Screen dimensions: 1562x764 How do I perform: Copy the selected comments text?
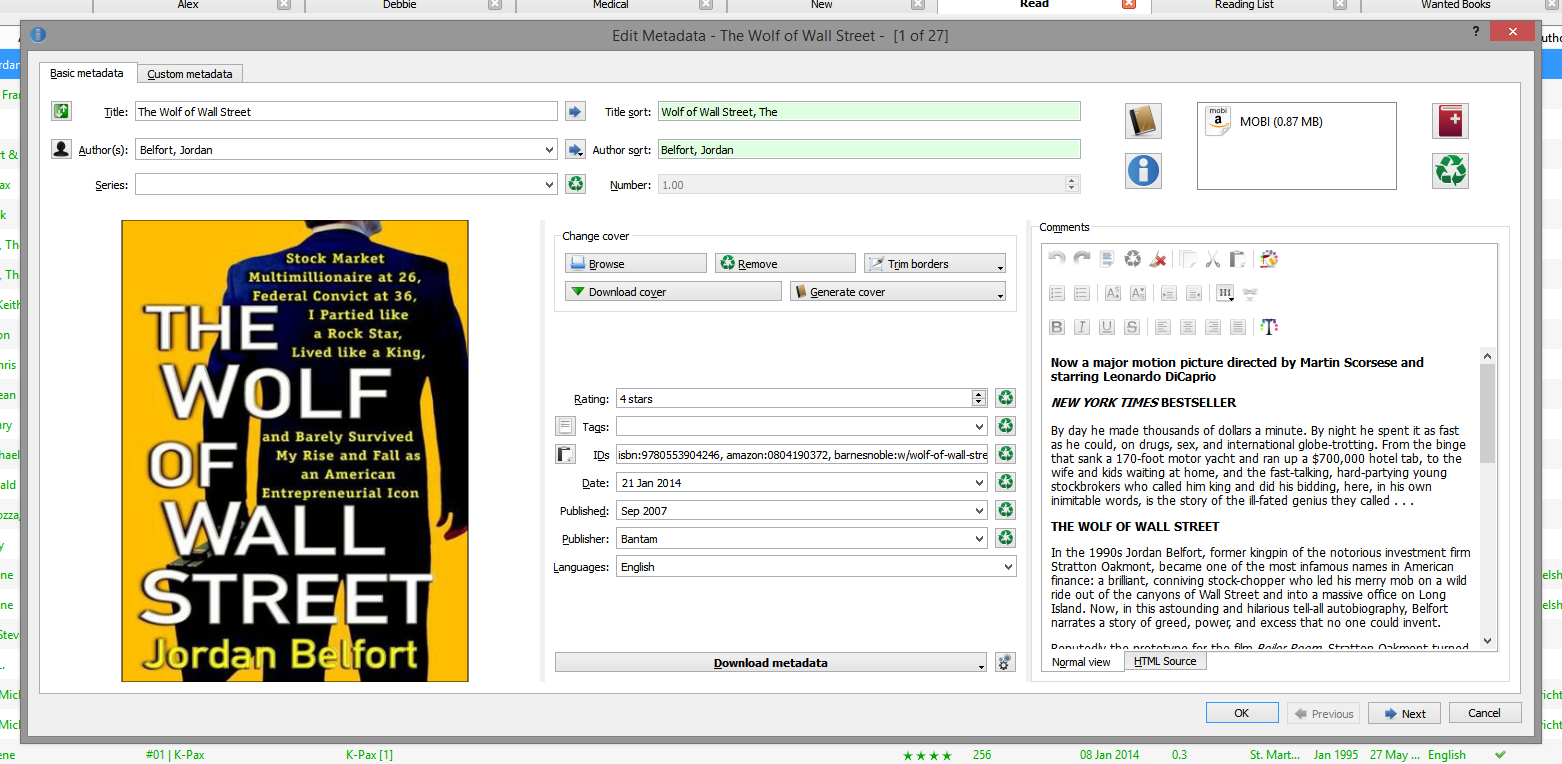[x=1187, y=259]
